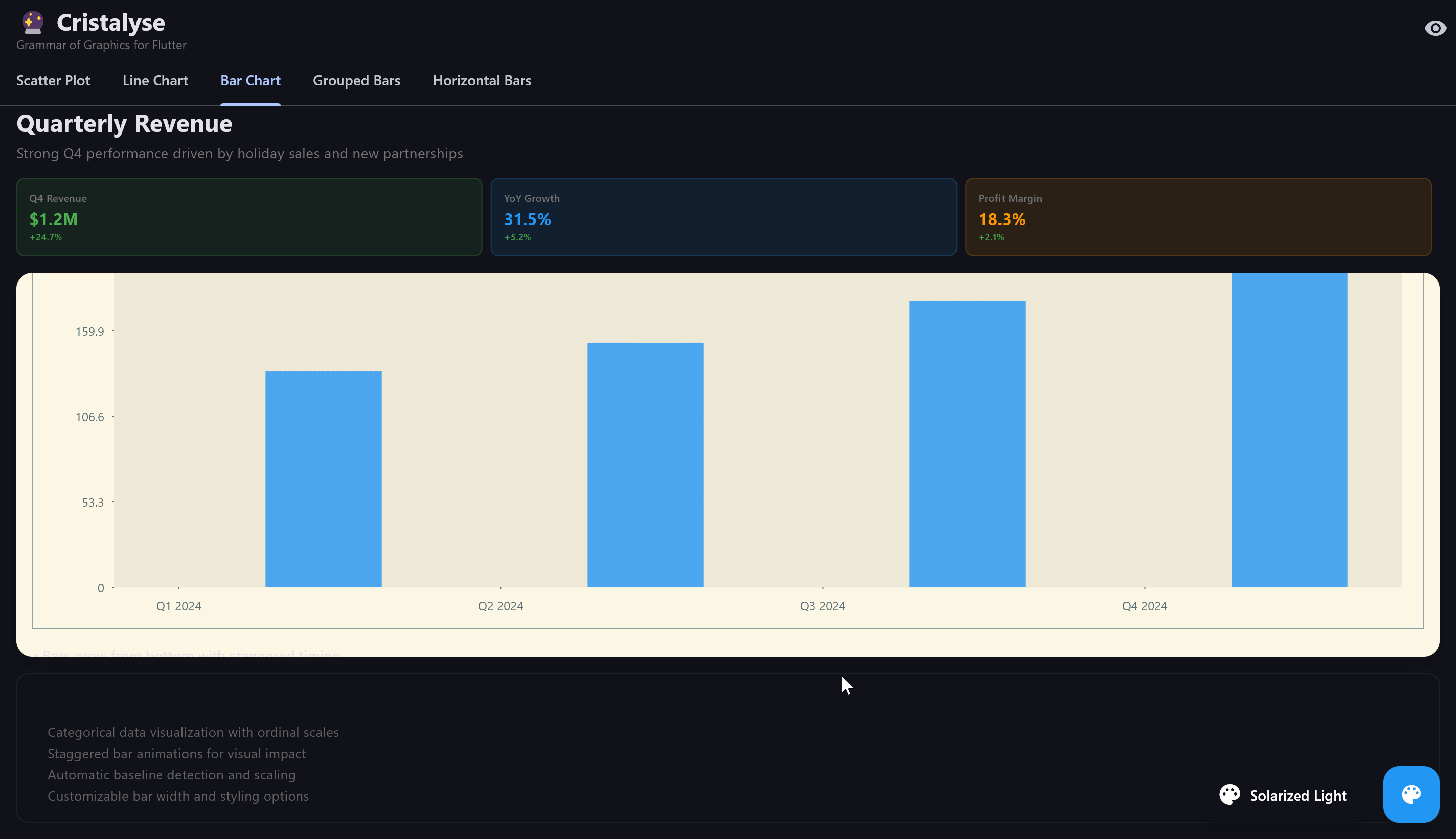Click the Q4 Revenue stat card
The width and height of the screenshot is (1456, 839).
249,216
